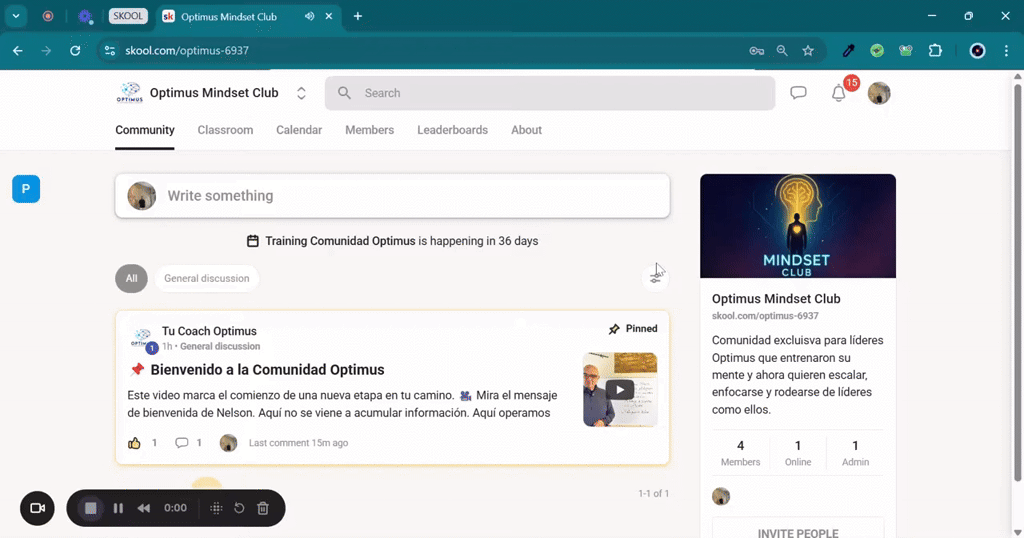Click Last comment 15m ago text
This screenshot has height=538, width=1024.
tap(298, 443)
